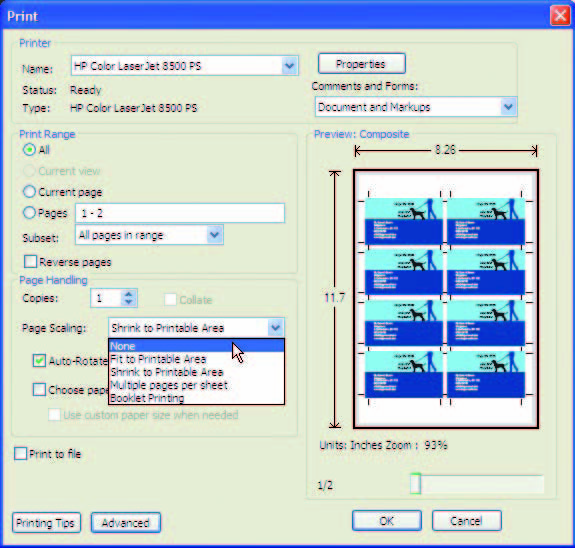Enable the Print to file checkbox
Screen dimensions: 575x548
point(21,453)
